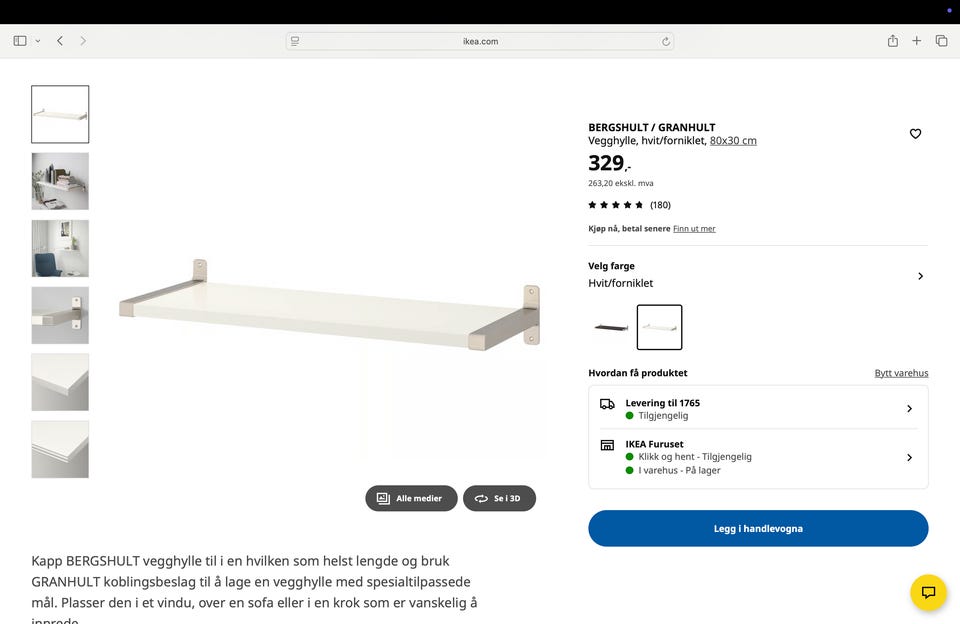Open the Safari sidebar panel
The image size is (960, 624).
click(20, 41)
